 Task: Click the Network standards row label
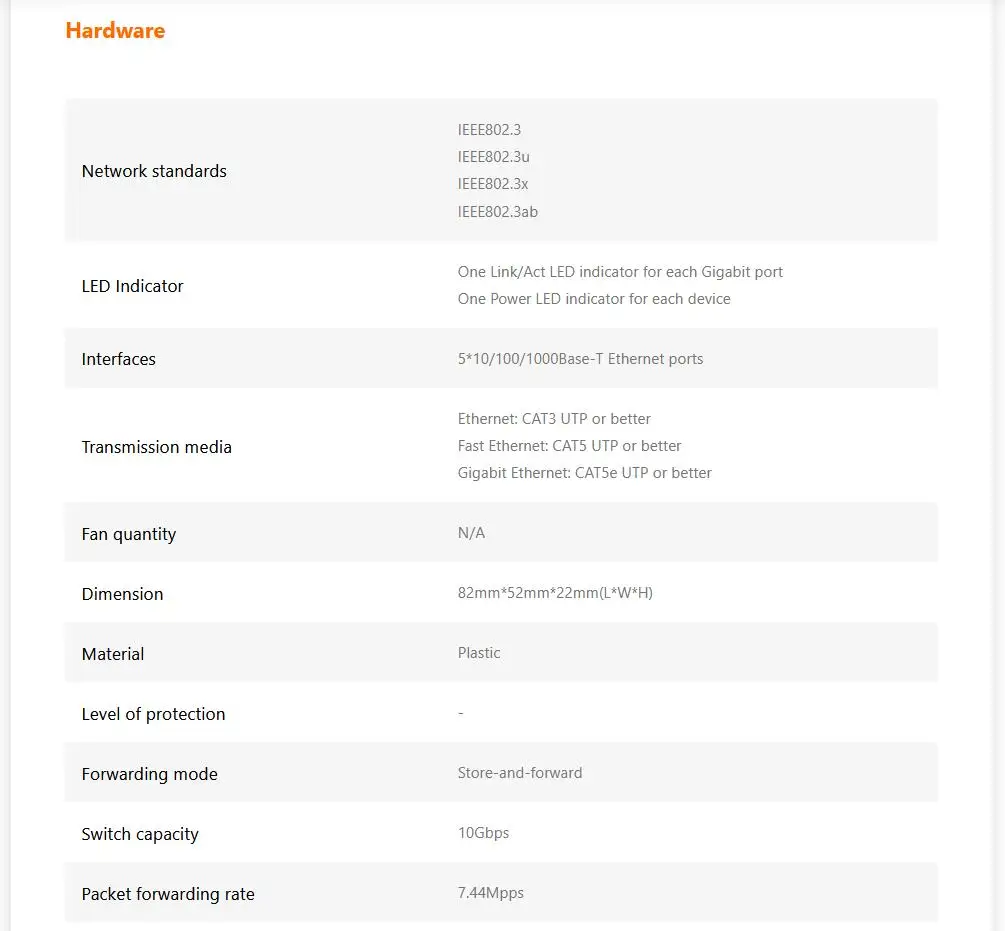coord(154,171)
